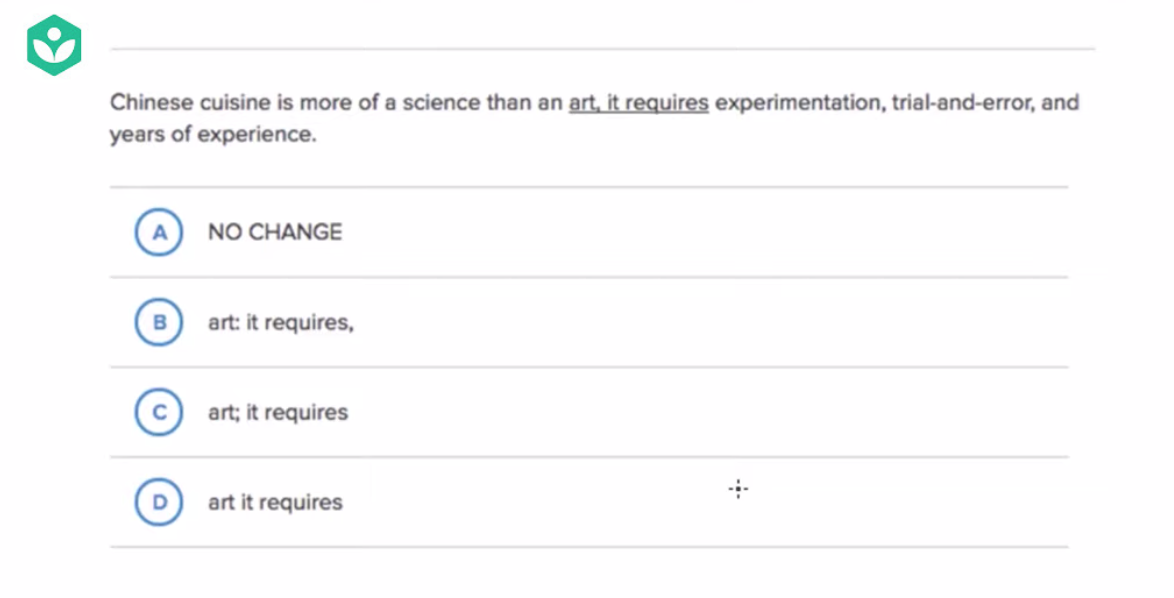Click the underlined "art, it requires" phrase
Viewport: 1174px width, 598px height.
(x=638, y=103)
